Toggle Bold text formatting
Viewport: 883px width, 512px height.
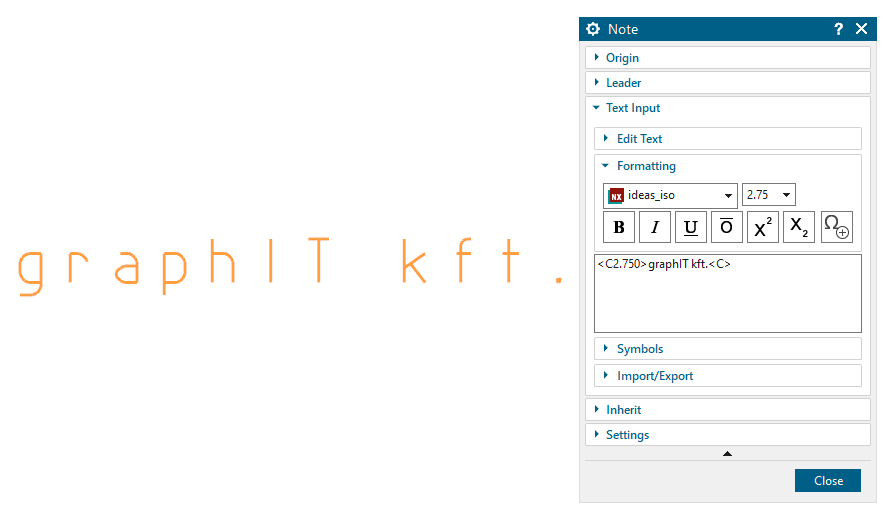[618, 228]
